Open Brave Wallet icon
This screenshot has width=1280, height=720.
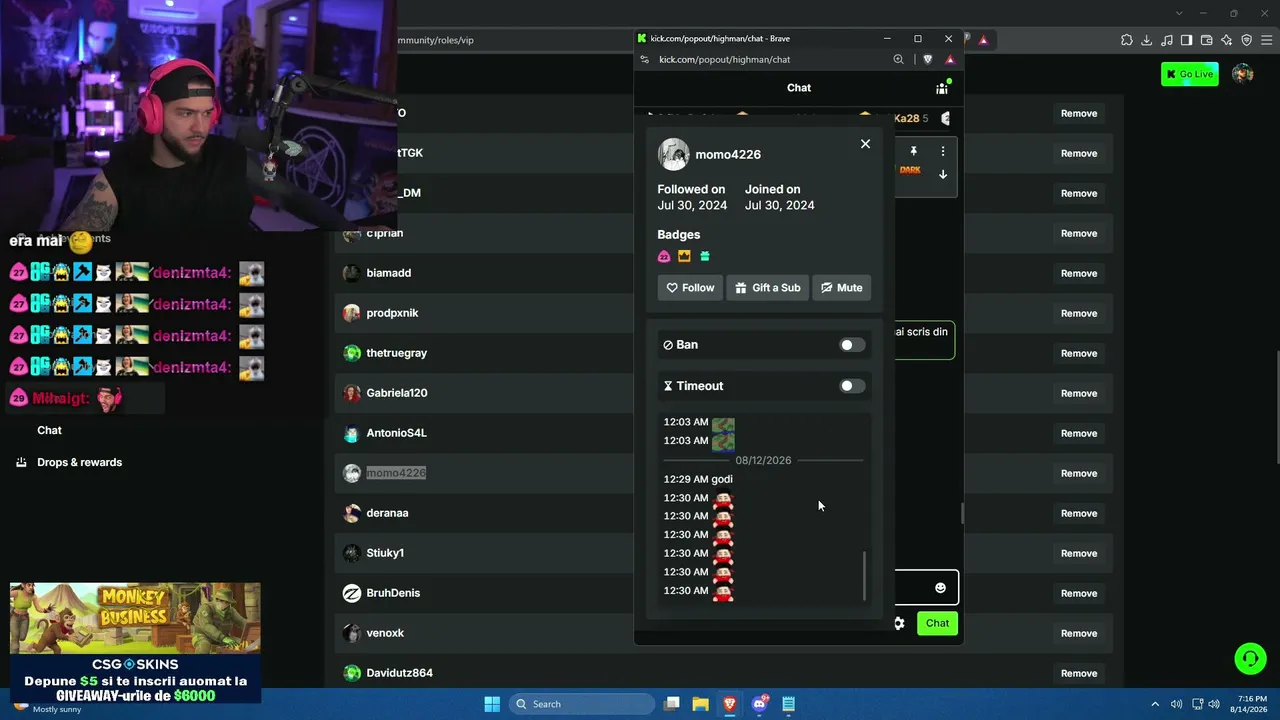tap(1207, 40)
